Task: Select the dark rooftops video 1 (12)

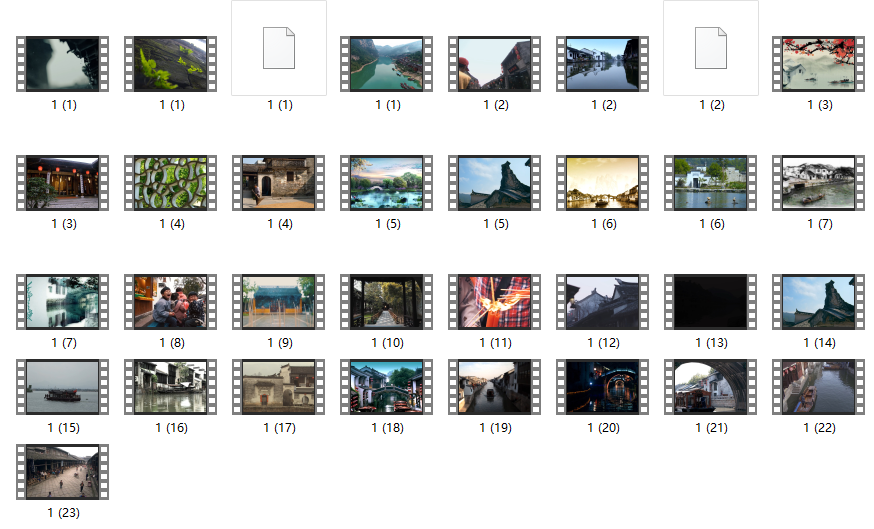Action: pyautogui.click(x=603, y=302)
